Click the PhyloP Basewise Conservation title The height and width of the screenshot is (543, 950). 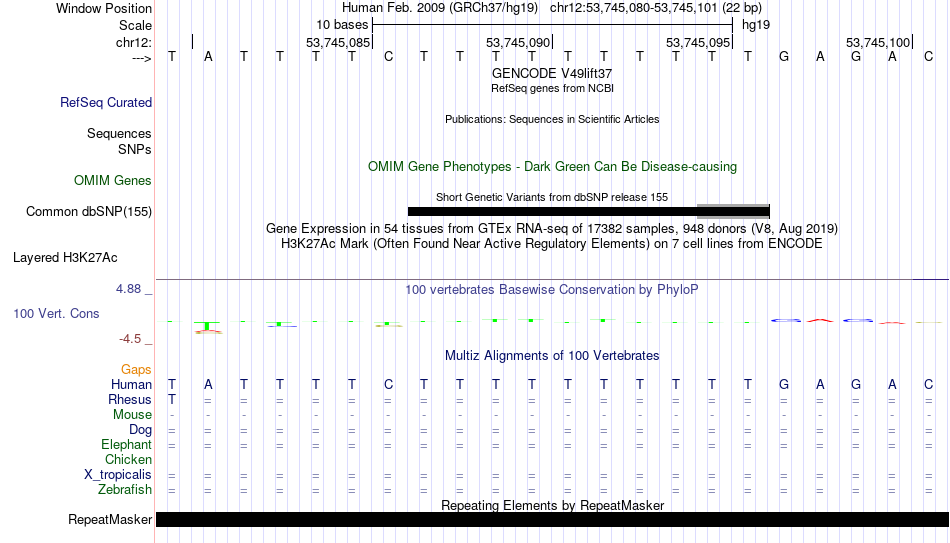point(552,290)
